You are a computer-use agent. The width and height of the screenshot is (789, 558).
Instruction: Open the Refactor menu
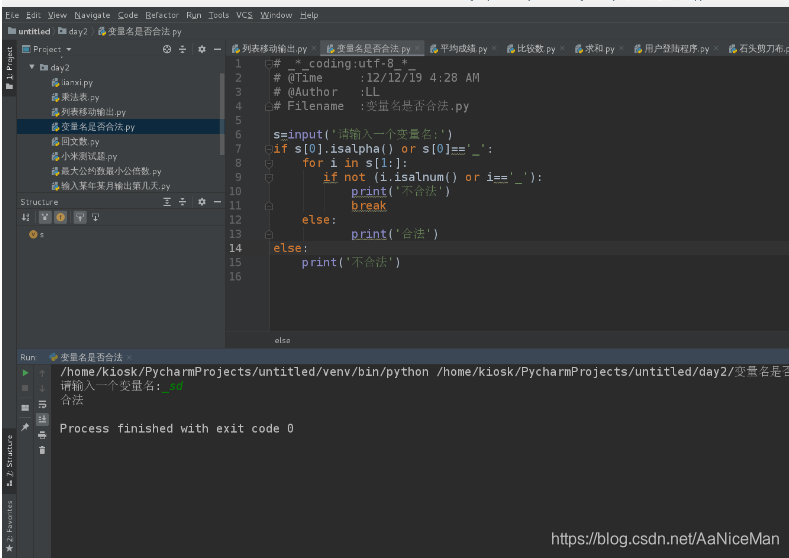click(x=162, y=15)
